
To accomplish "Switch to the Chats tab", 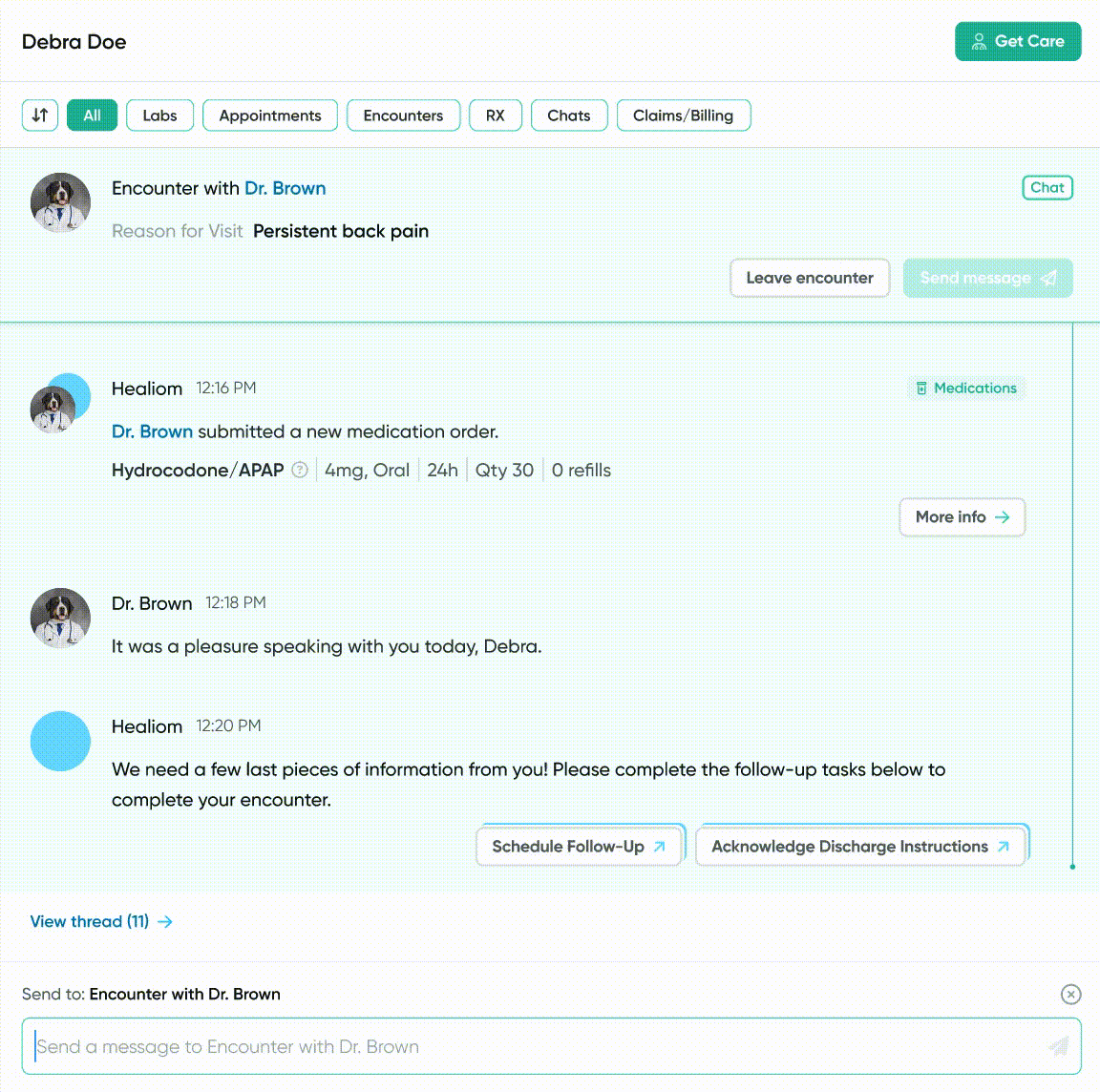I will [x=569, y=115].
